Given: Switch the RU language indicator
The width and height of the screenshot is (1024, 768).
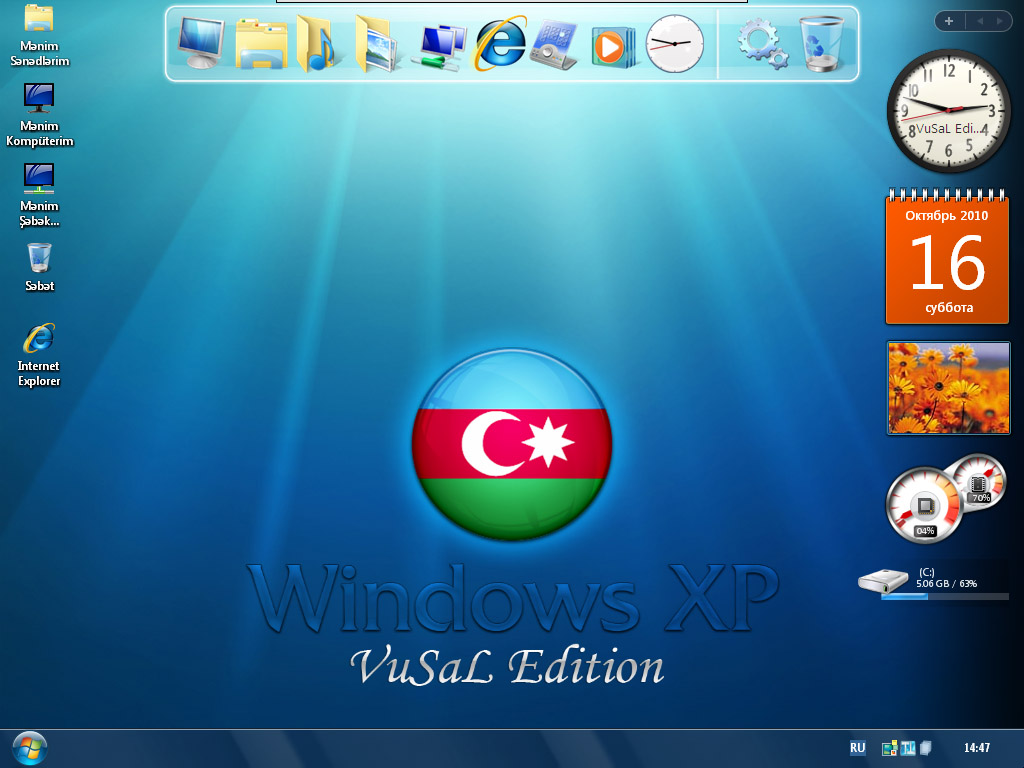Looking at the screenshot, I should [857, 748].
